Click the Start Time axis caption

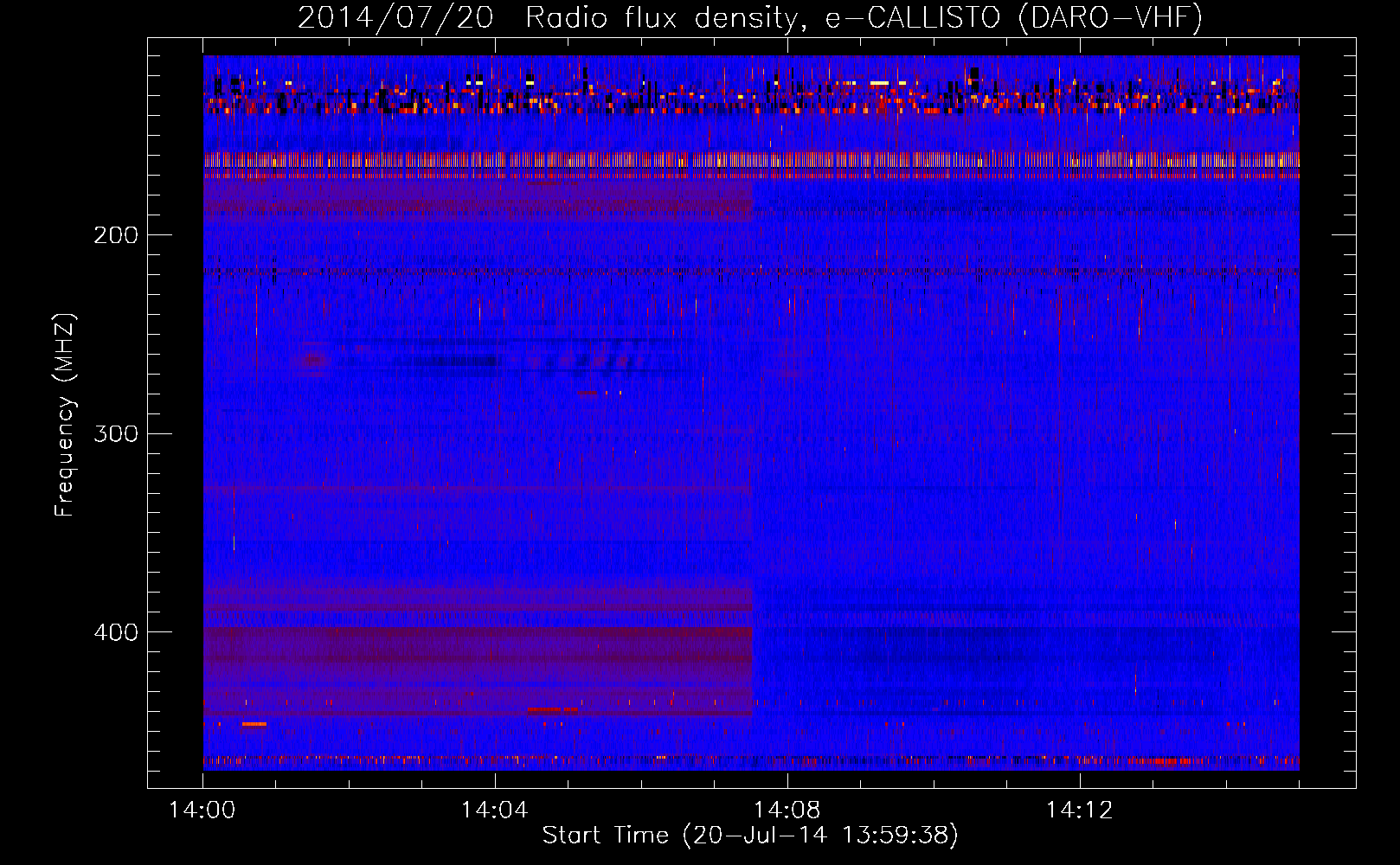(x=750, y=836)
